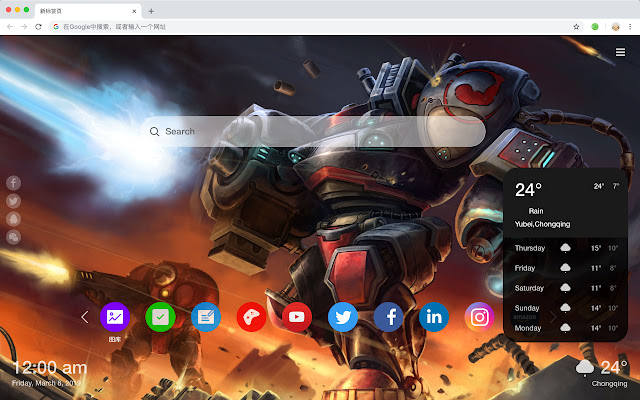Open the red game controller icon
Viewport: 640px width, 400px height.
click(x=251, y=317)
